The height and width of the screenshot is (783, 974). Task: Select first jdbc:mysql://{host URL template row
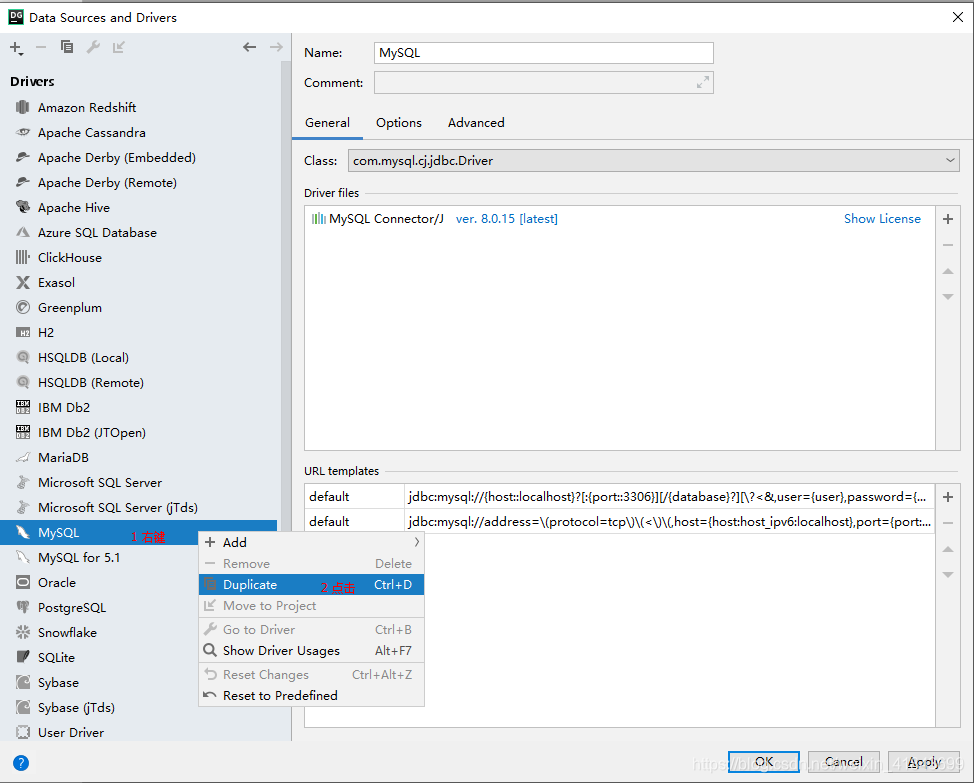point(619,497)
